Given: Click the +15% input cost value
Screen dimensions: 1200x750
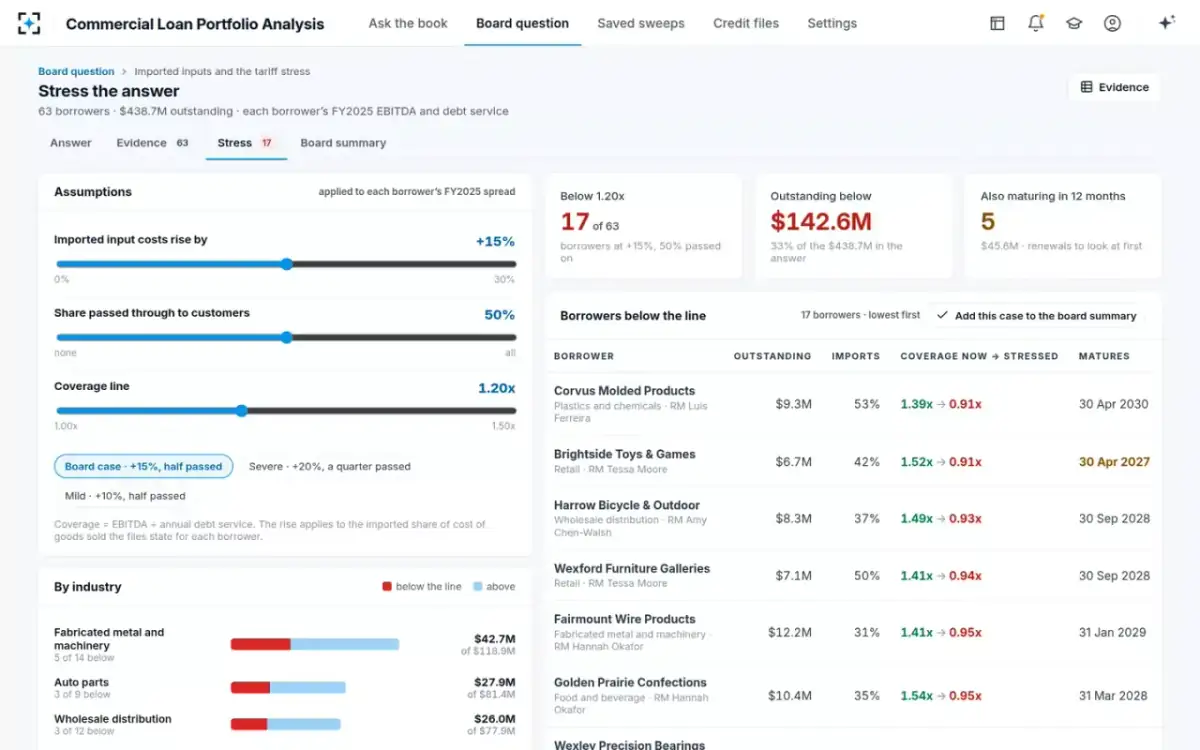Looking at the screenshot, I should point(495,241).
